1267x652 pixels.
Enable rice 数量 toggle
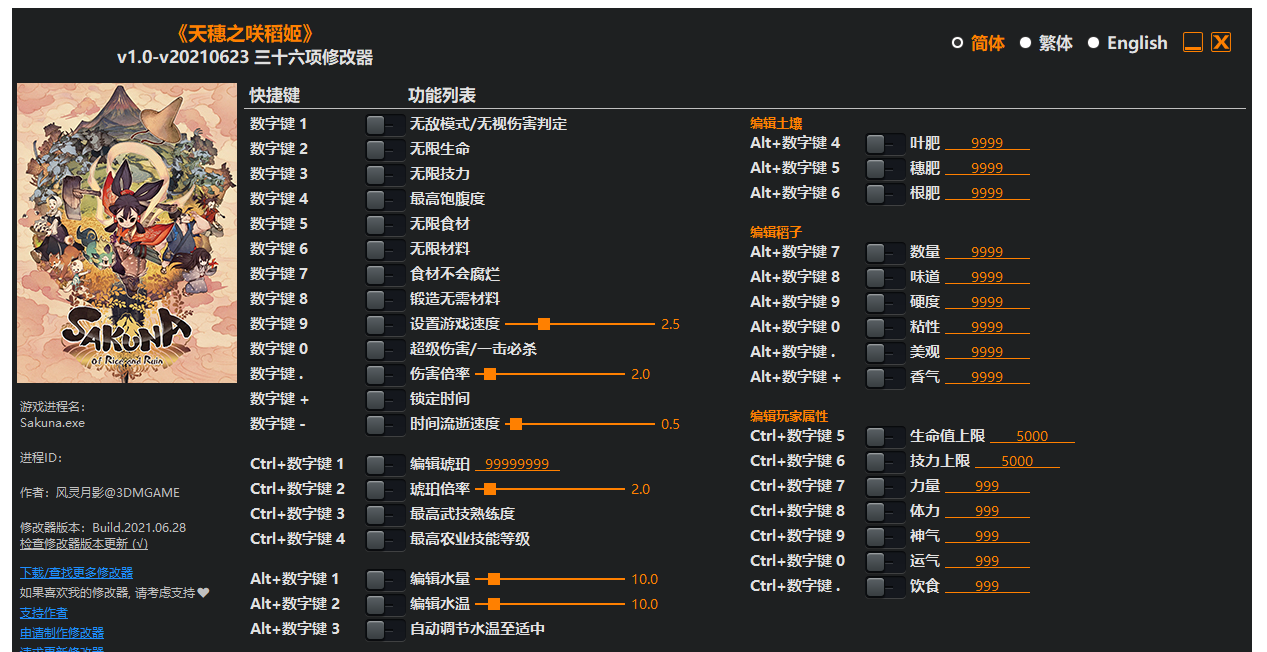(885, 252)
